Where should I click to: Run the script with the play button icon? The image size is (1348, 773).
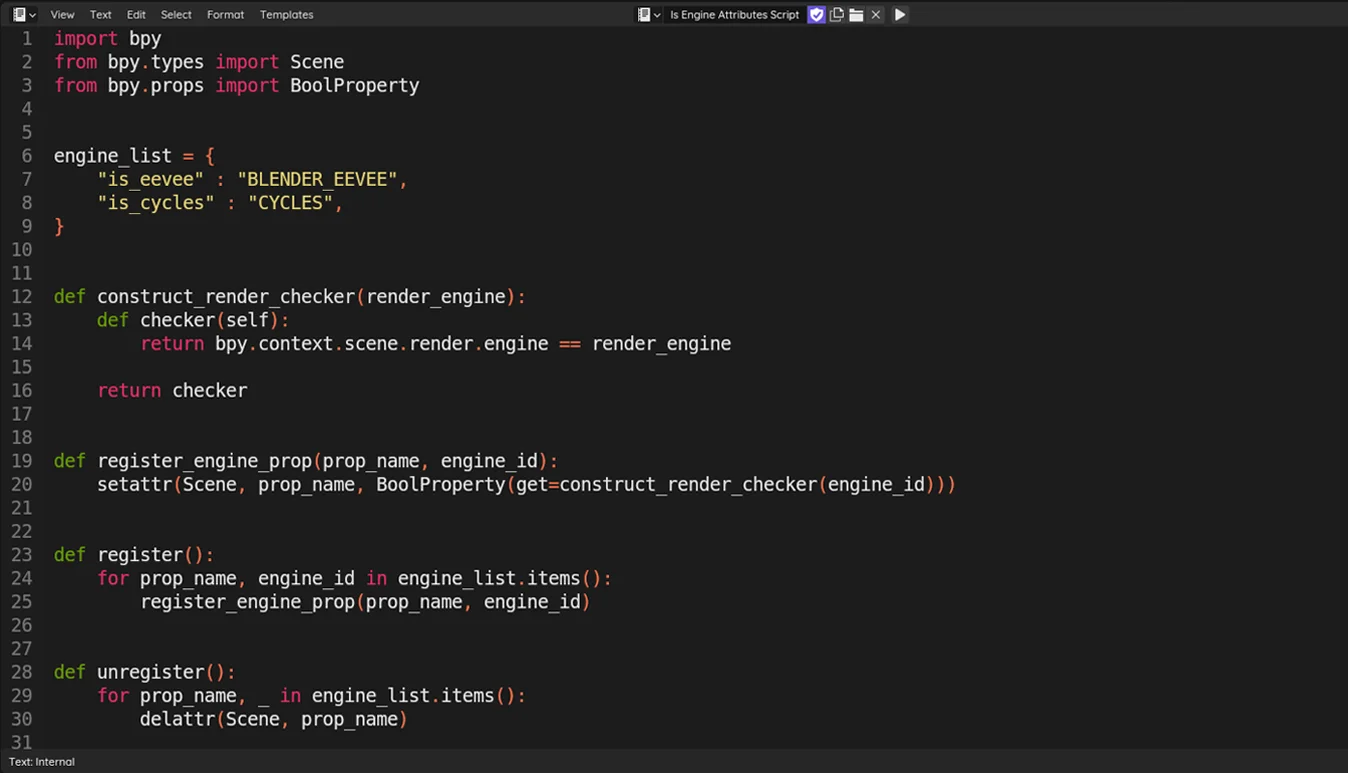898,14
